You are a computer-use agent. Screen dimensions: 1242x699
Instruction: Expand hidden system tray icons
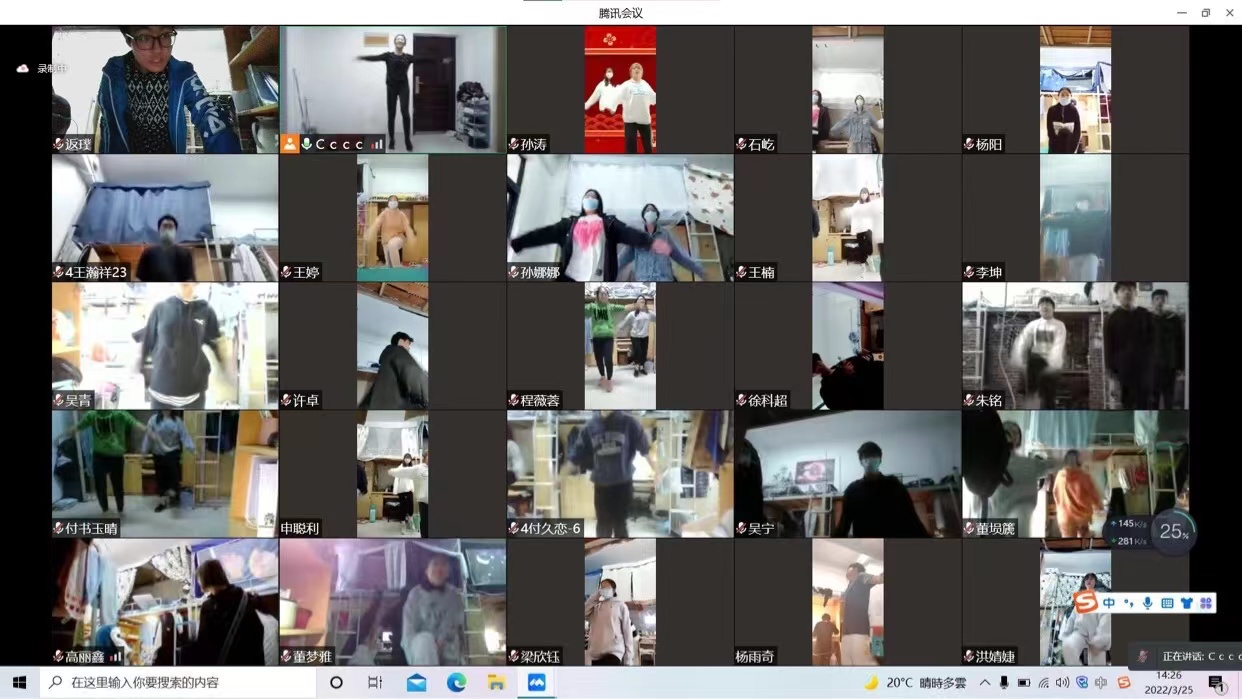point(984,683)
